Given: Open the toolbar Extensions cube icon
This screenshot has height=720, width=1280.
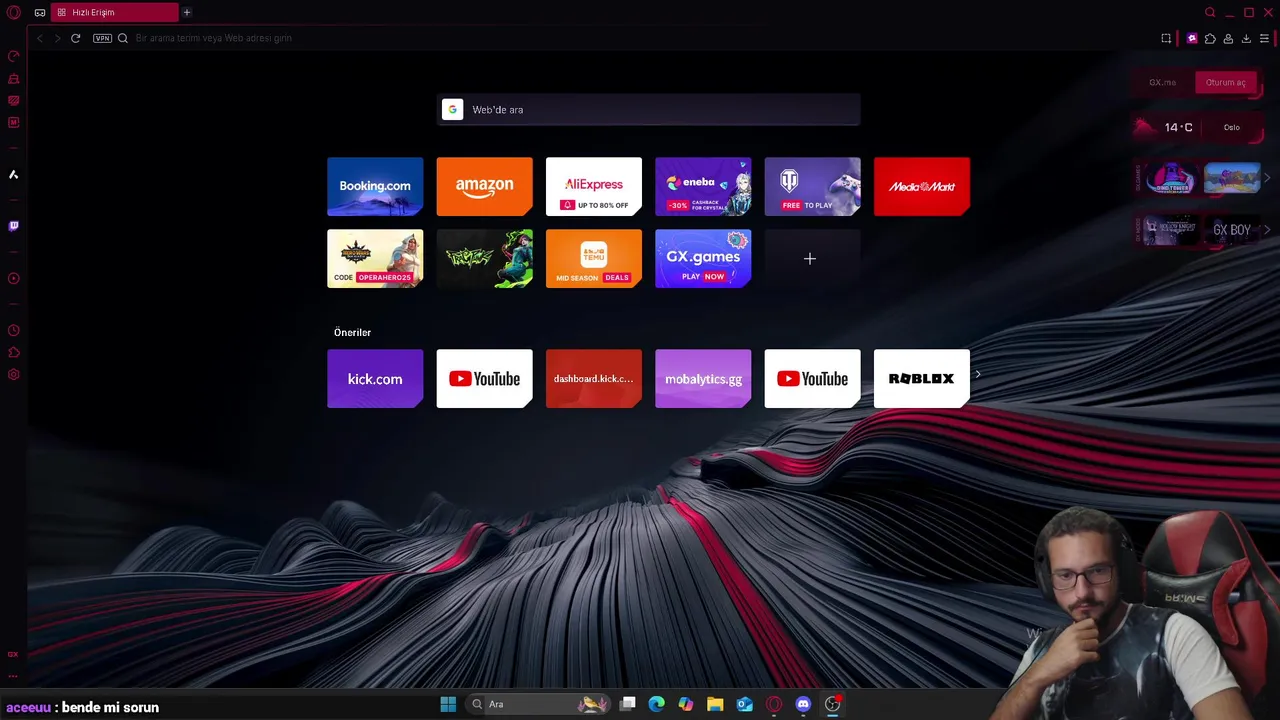Looking at the screenshot, I should (x=1210, y=38).
